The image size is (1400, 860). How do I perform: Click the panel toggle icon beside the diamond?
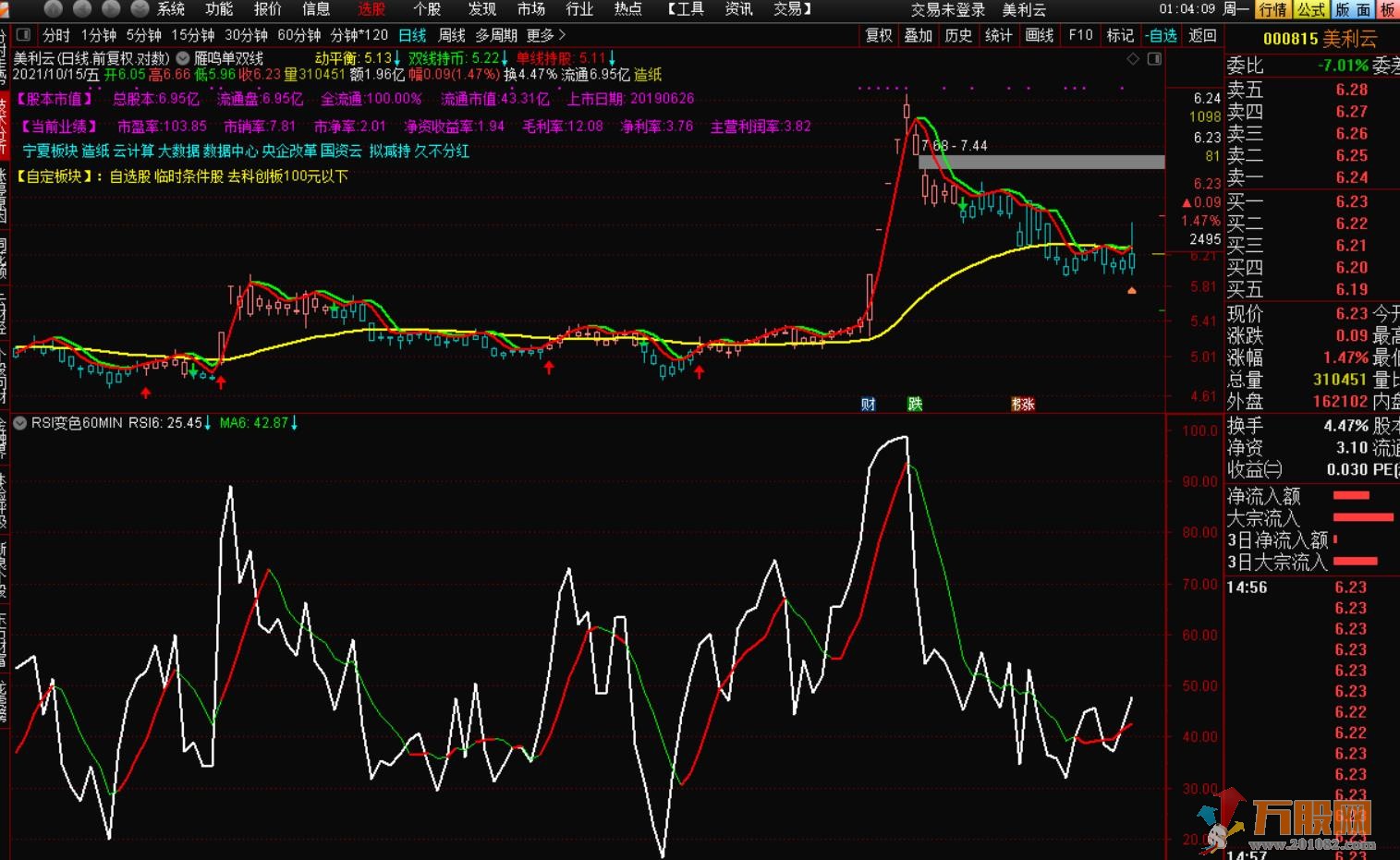click(1154, 59)
